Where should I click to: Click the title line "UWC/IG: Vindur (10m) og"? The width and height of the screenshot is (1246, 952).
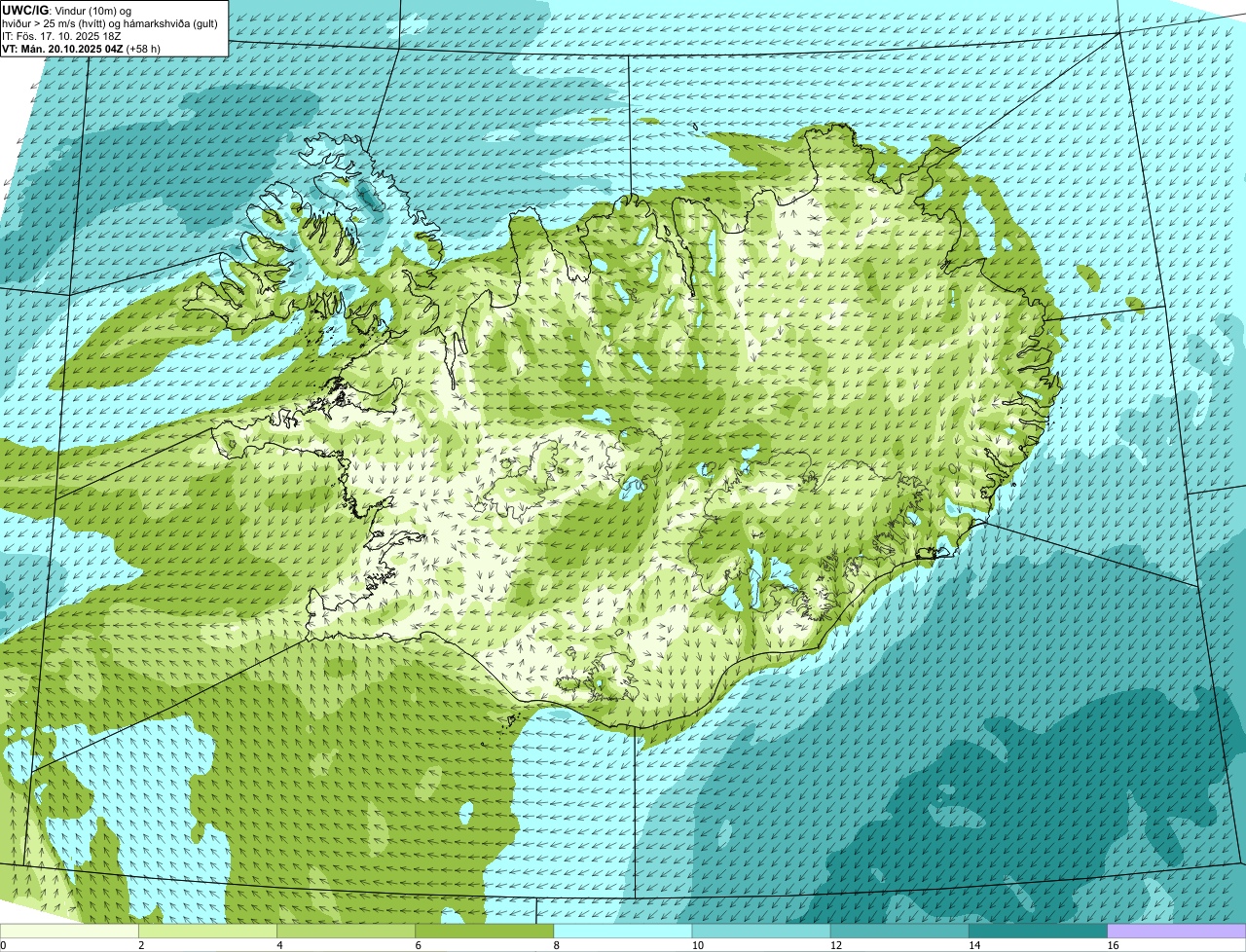tap(67, 10)
